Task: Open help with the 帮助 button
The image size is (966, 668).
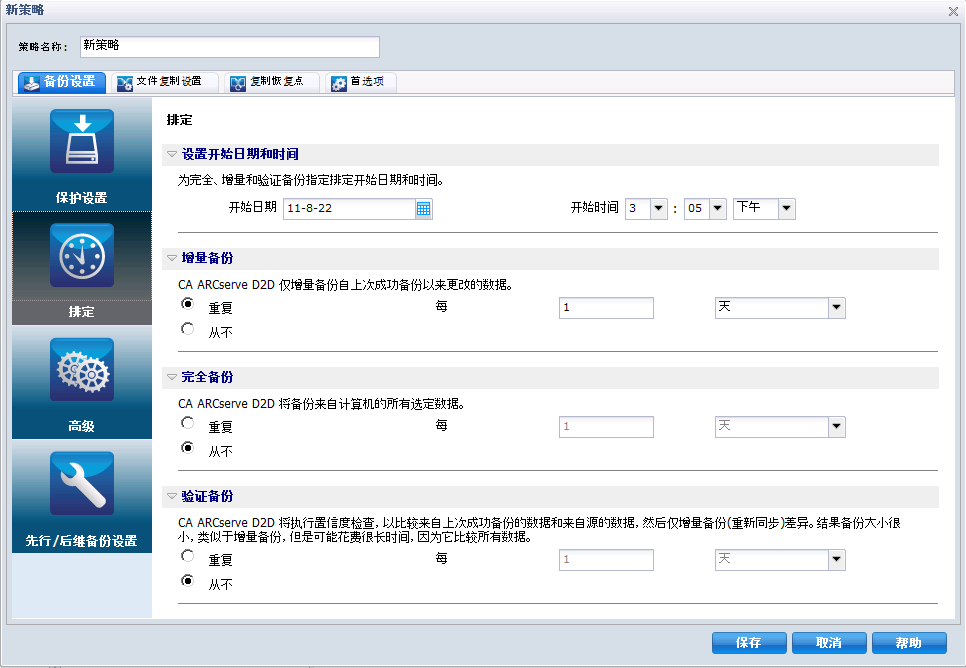Action: (x=910, y=643)
